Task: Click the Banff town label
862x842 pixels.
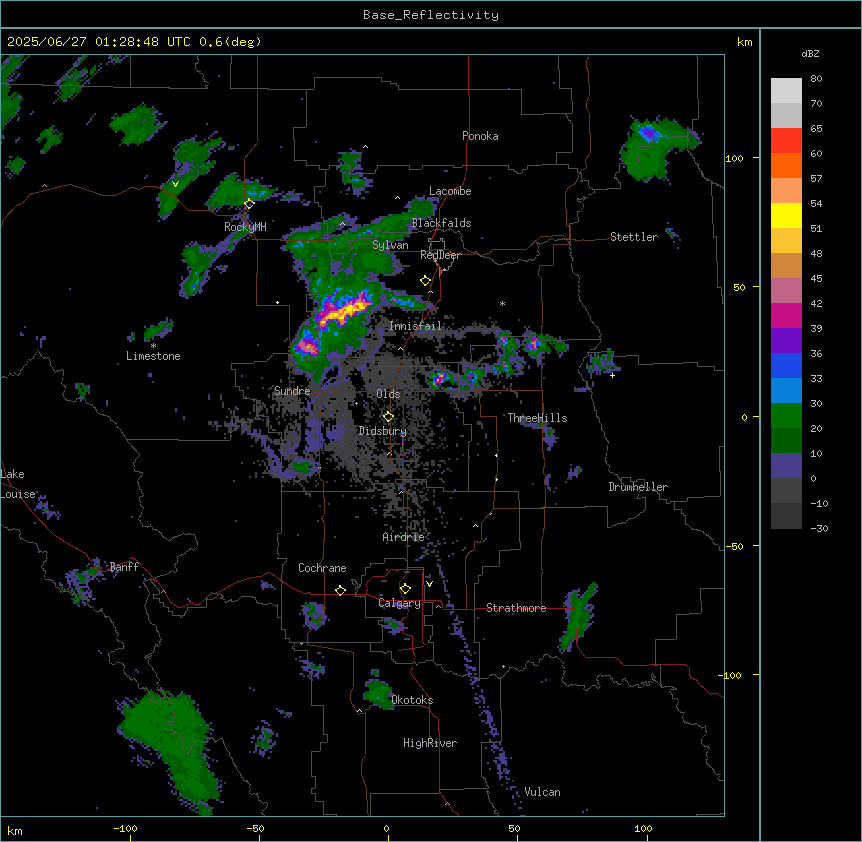Action: coord(124,567)
